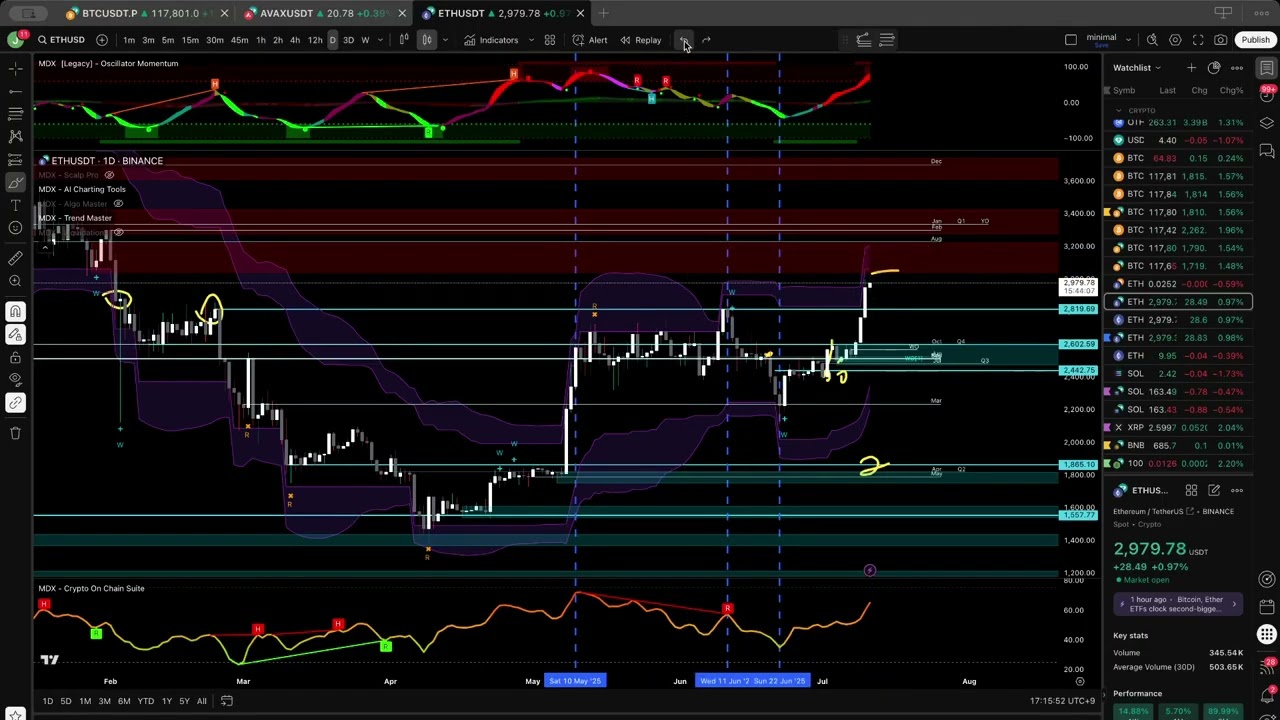Image resolution: width=1280 pixels, height=720 pixels.
Task: Add a symbol to compare
Action: pyautogui.click(x=101, y=40)
